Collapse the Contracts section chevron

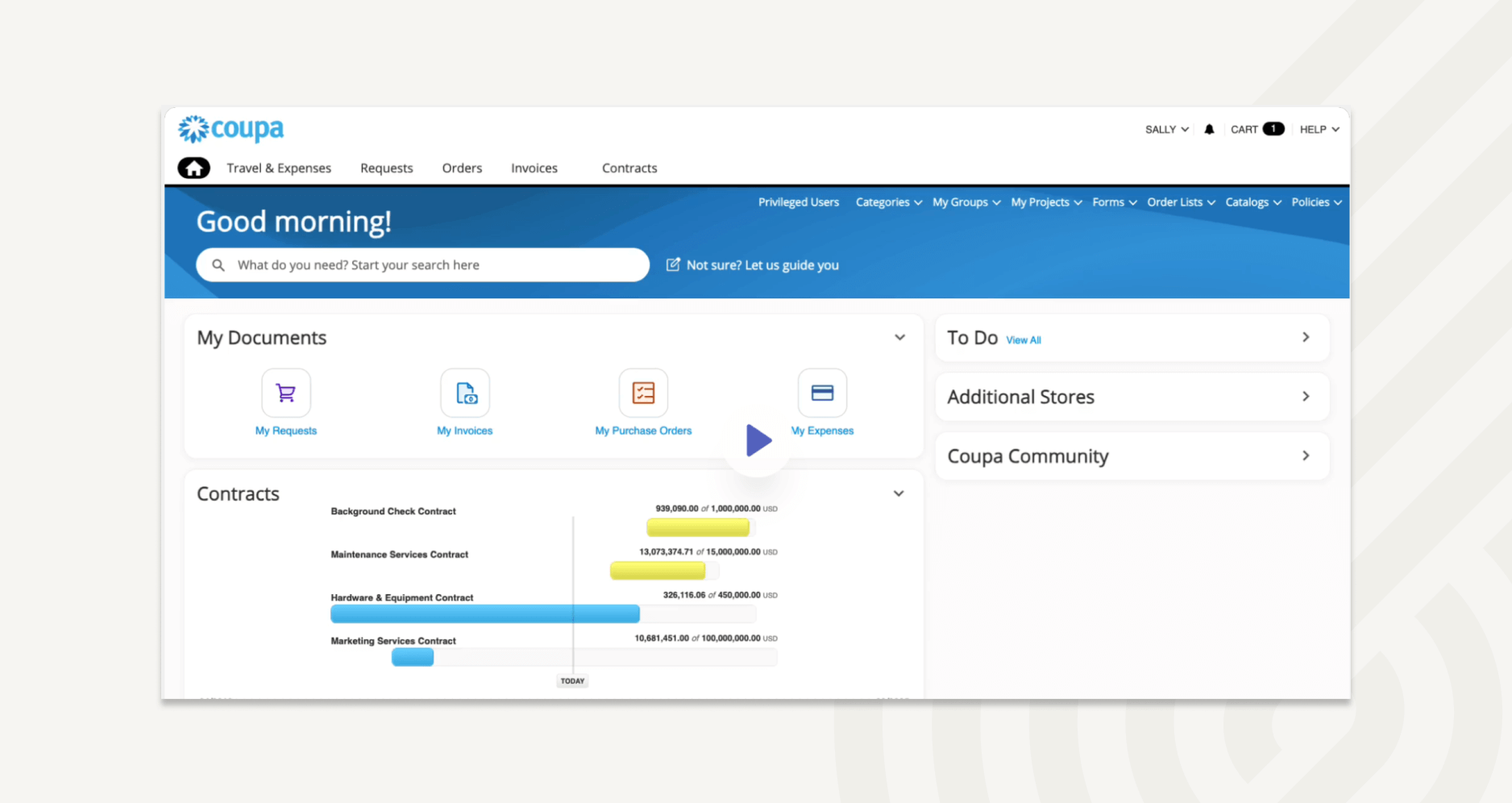[x=899, y=493]
